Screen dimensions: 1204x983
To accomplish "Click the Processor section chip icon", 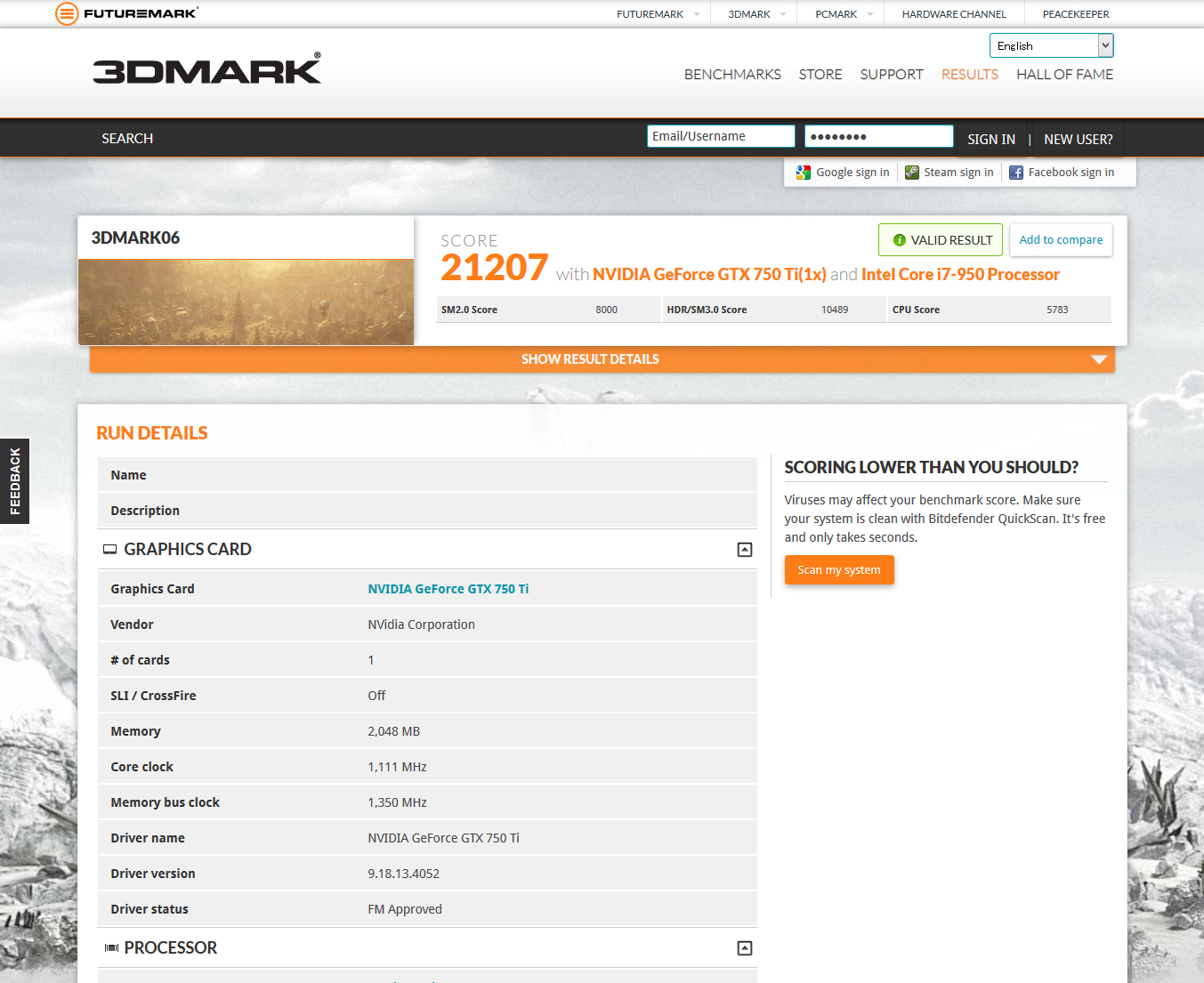I will point(111,948).
